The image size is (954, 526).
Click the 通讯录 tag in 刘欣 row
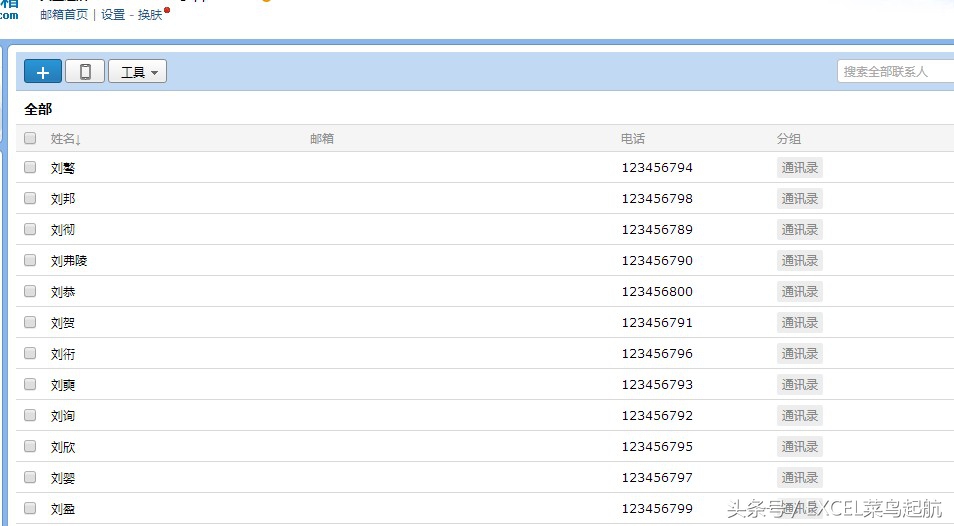[x=799, y=447]
